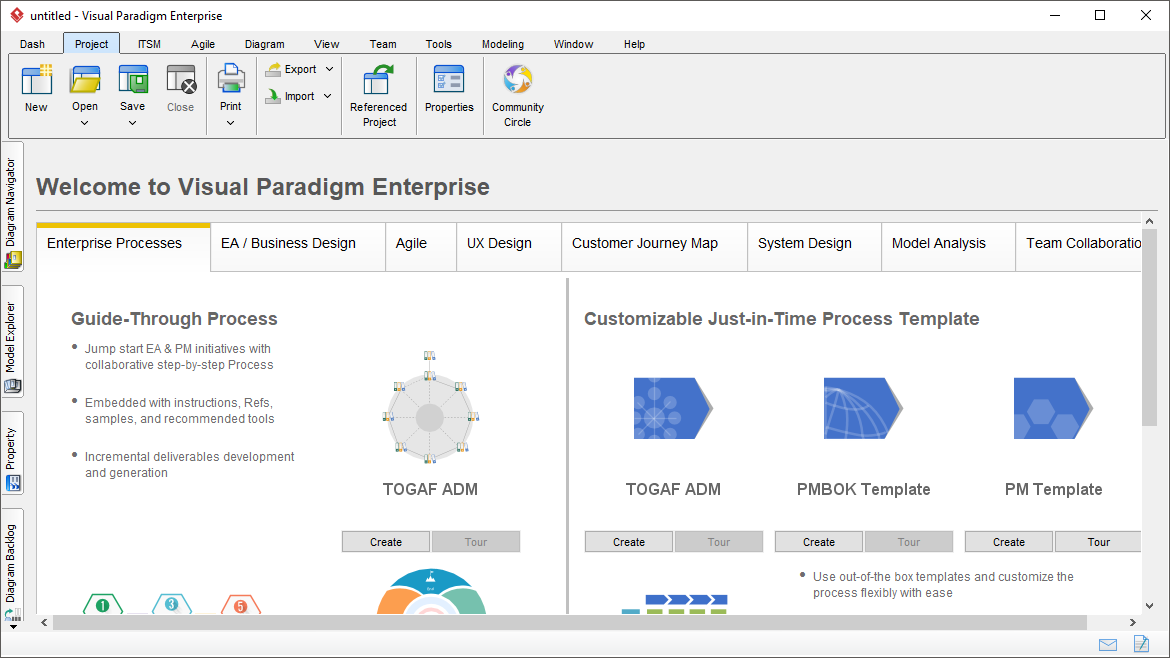Click the horizontal scrollbar right arrow

pos(1133,622)
